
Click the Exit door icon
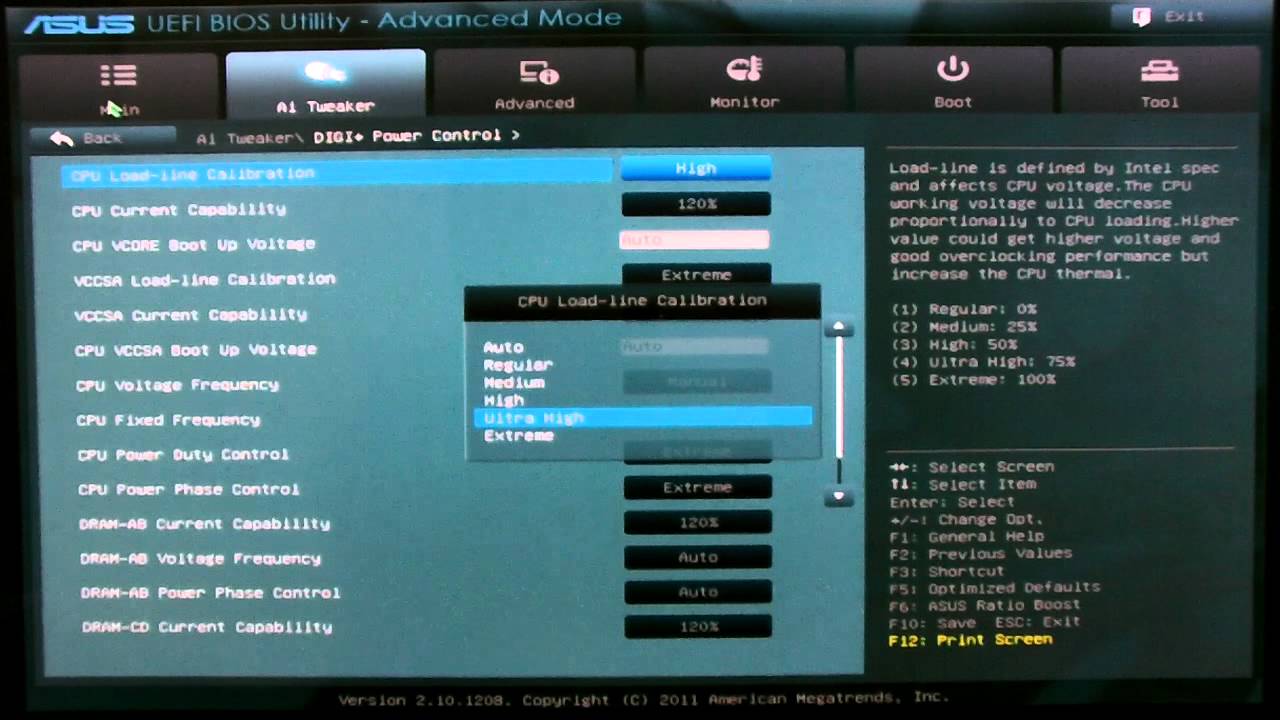coord(1141,17)
